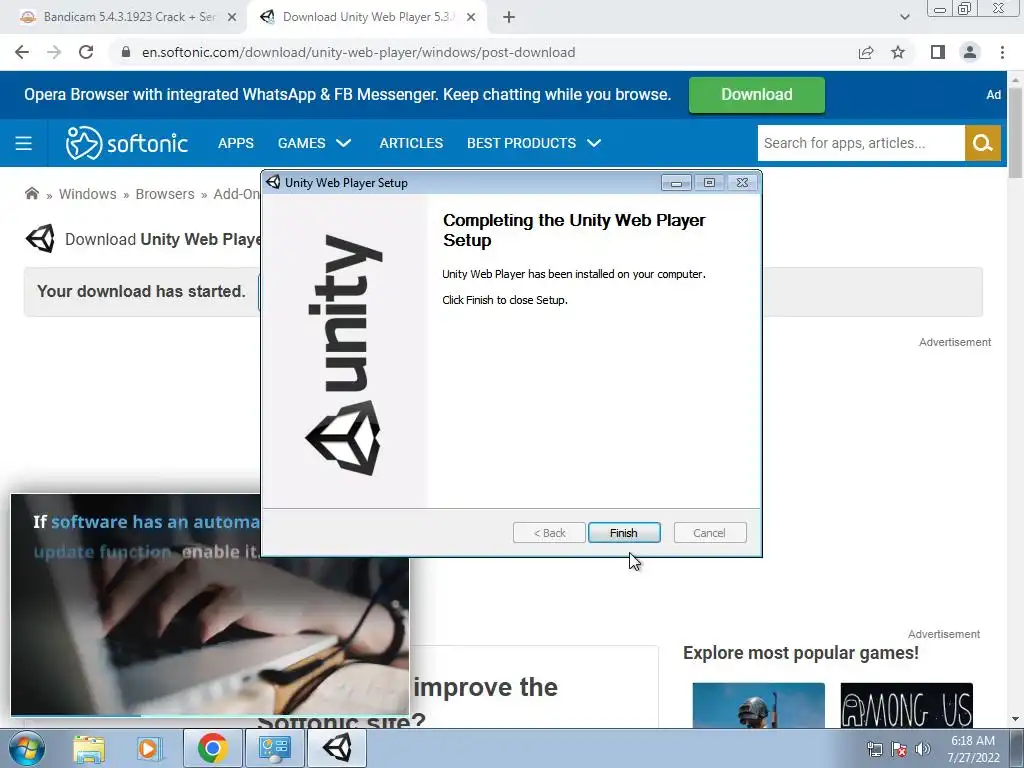Open the APPS menu item

click(236, 143)
